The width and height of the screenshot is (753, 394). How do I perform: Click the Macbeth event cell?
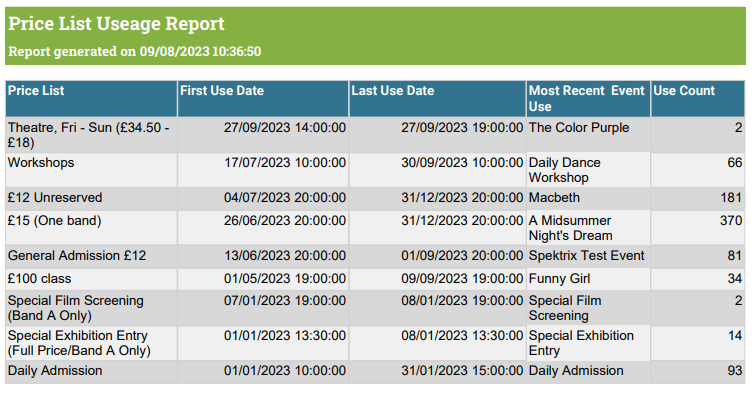point(588,198)
